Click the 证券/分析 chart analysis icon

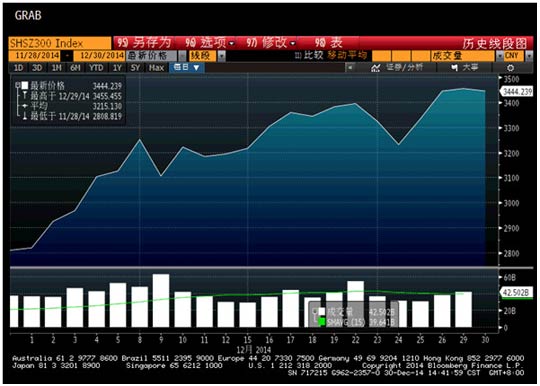click(376, 68)
